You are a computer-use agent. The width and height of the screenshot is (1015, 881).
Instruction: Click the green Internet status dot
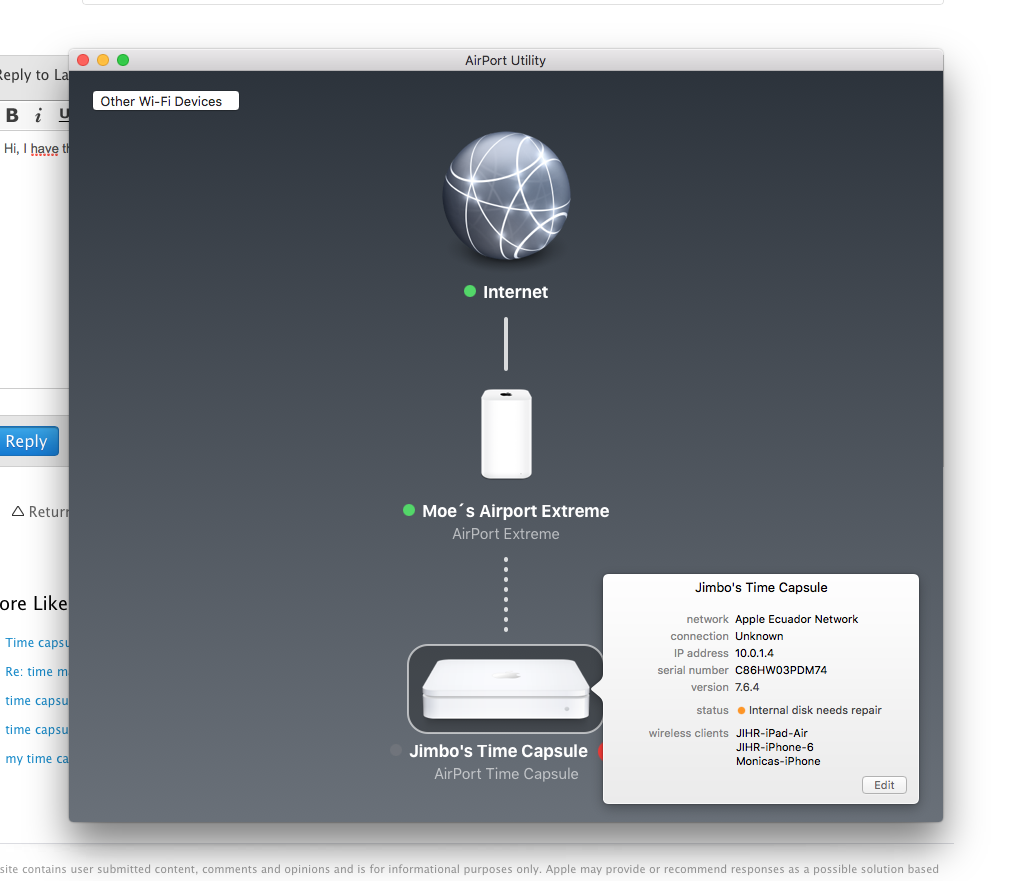470,291
